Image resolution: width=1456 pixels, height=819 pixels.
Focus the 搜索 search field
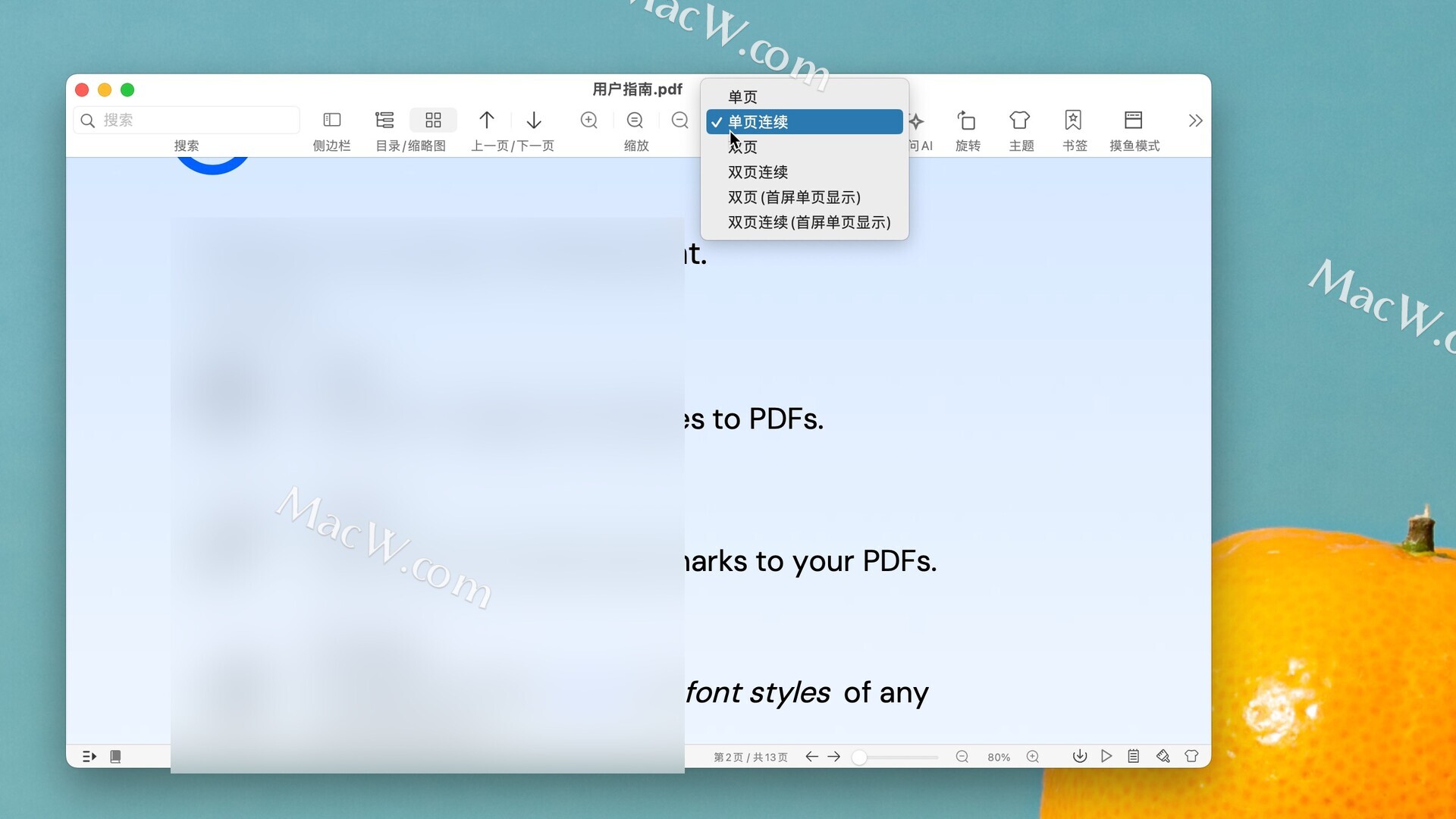click(x=187, y=120)
